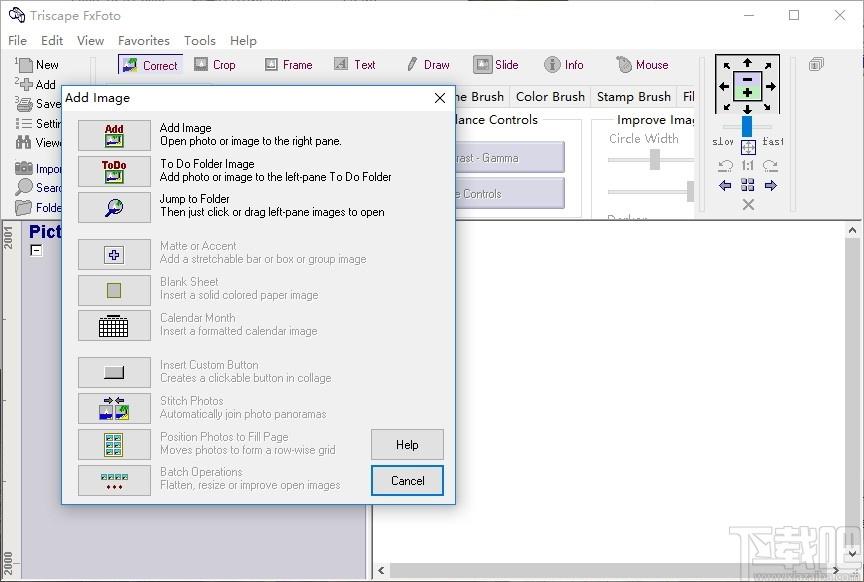The image size is (864, 582).
Task: Click the horizontal scrollbar left arrow
Action: coord(381,570)
